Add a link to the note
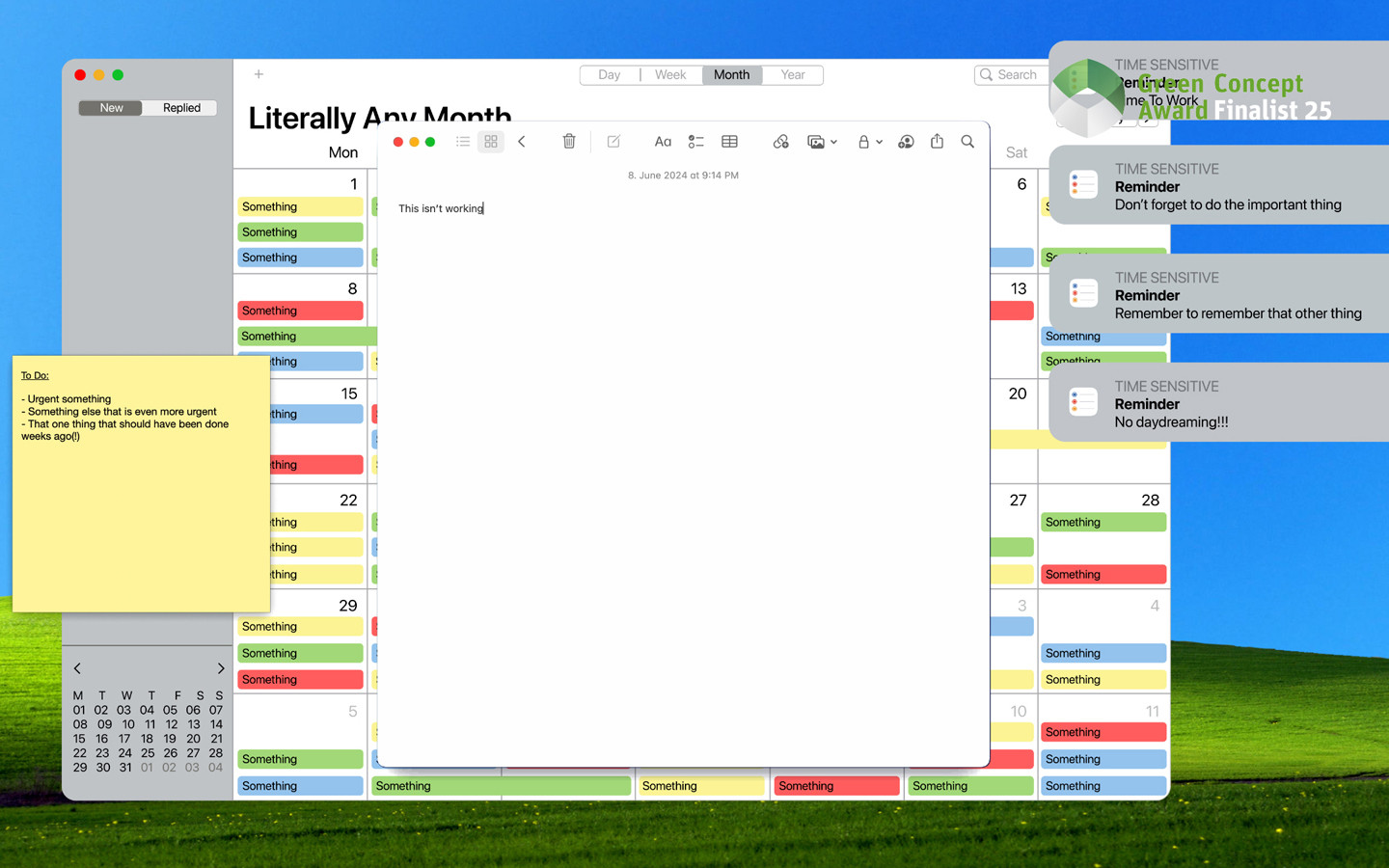Image resolution: width=1389 pixels, height=868 pixels. tap(781, 142)
